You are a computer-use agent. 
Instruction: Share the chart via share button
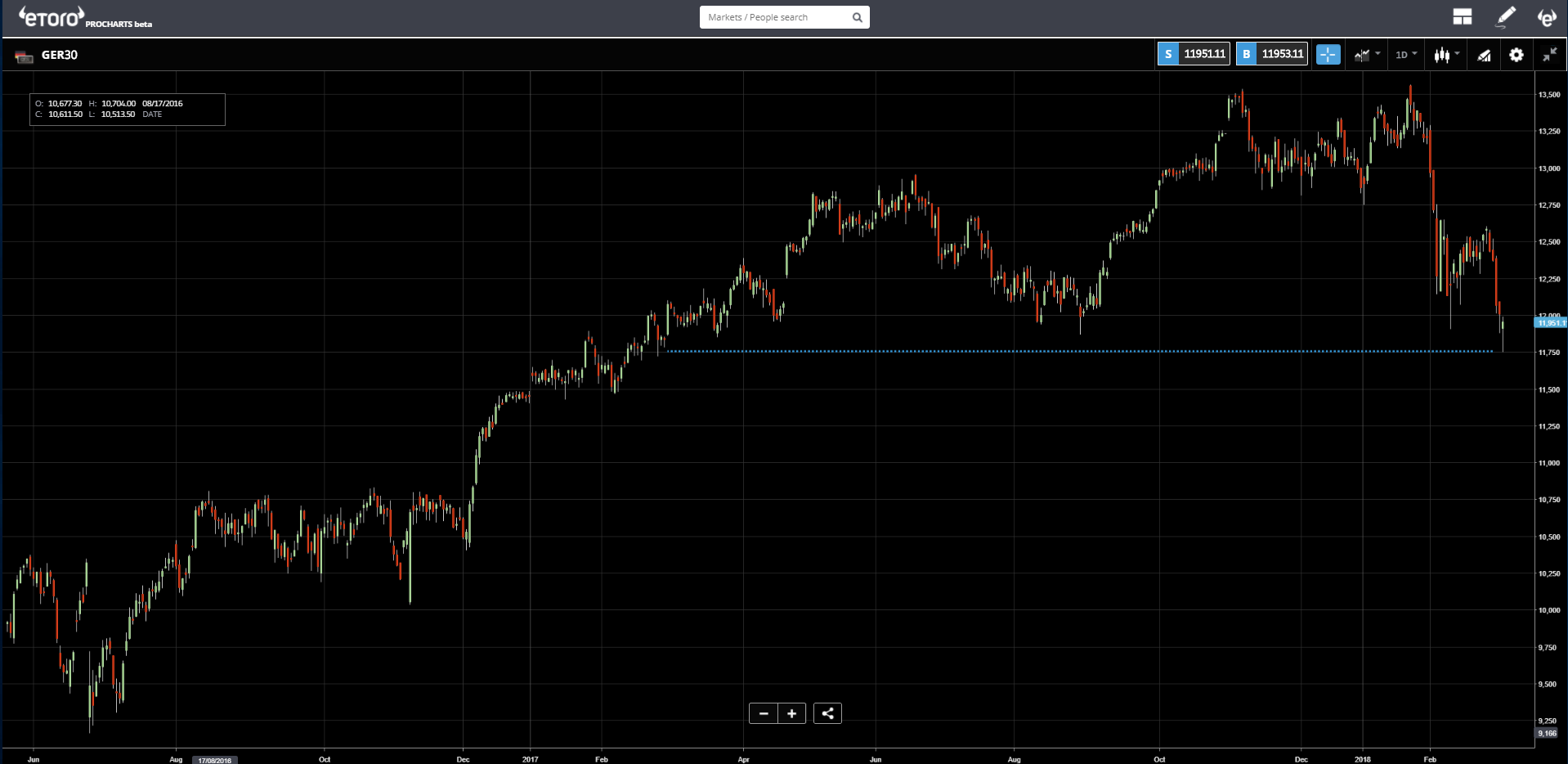pyautogui.click(x=827, y=713)
